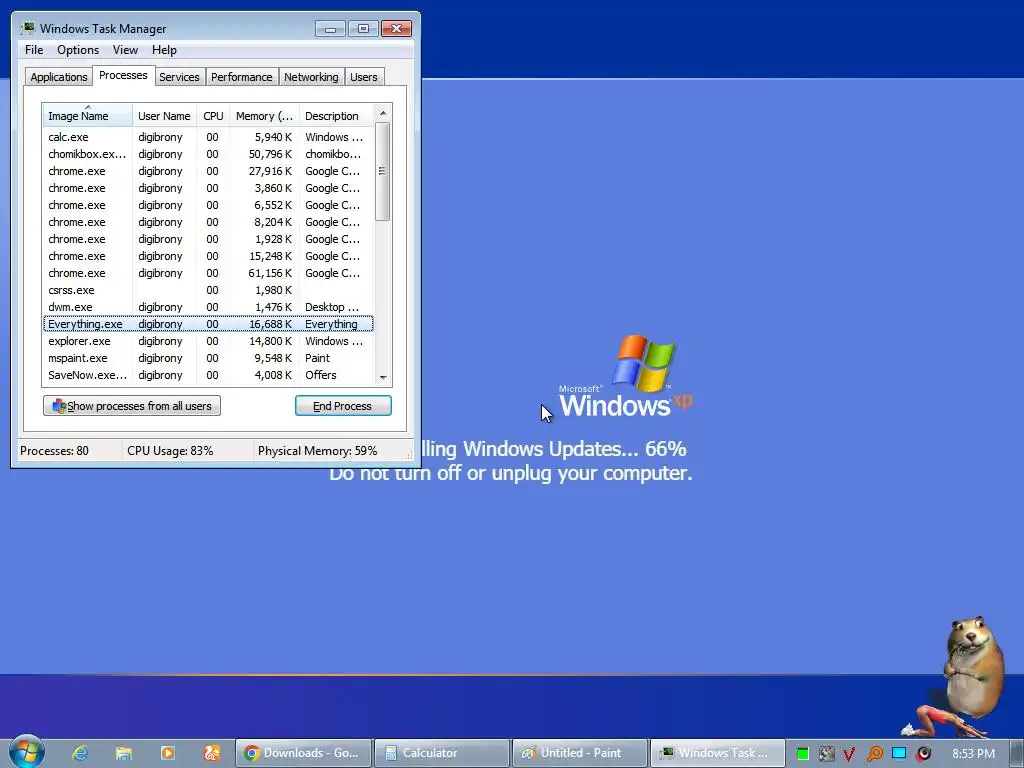Sort processes by the CPU column header

(x=213, y=116)
